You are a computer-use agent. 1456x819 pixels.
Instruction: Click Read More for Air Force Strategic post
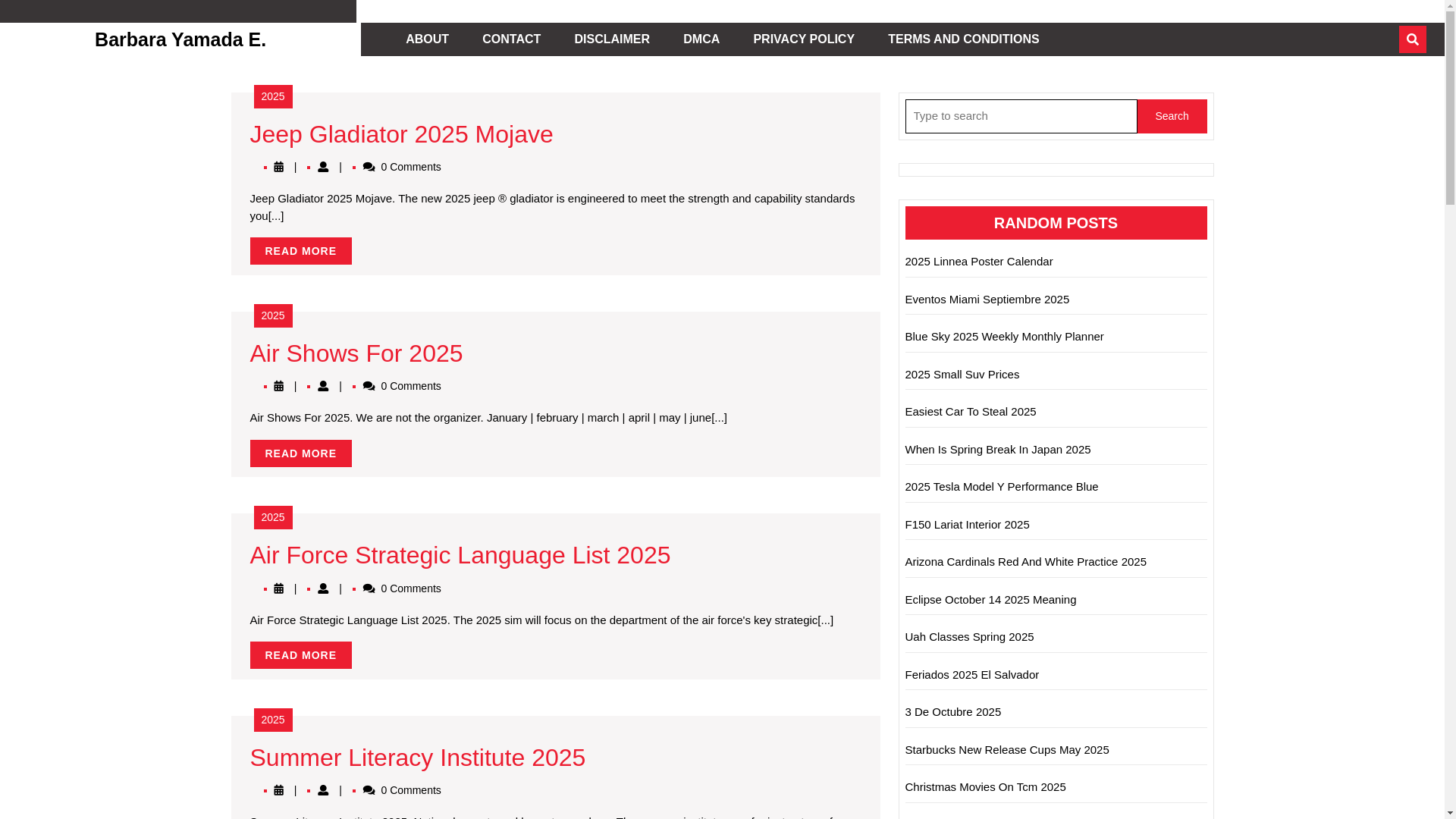(x=301, y=655)
